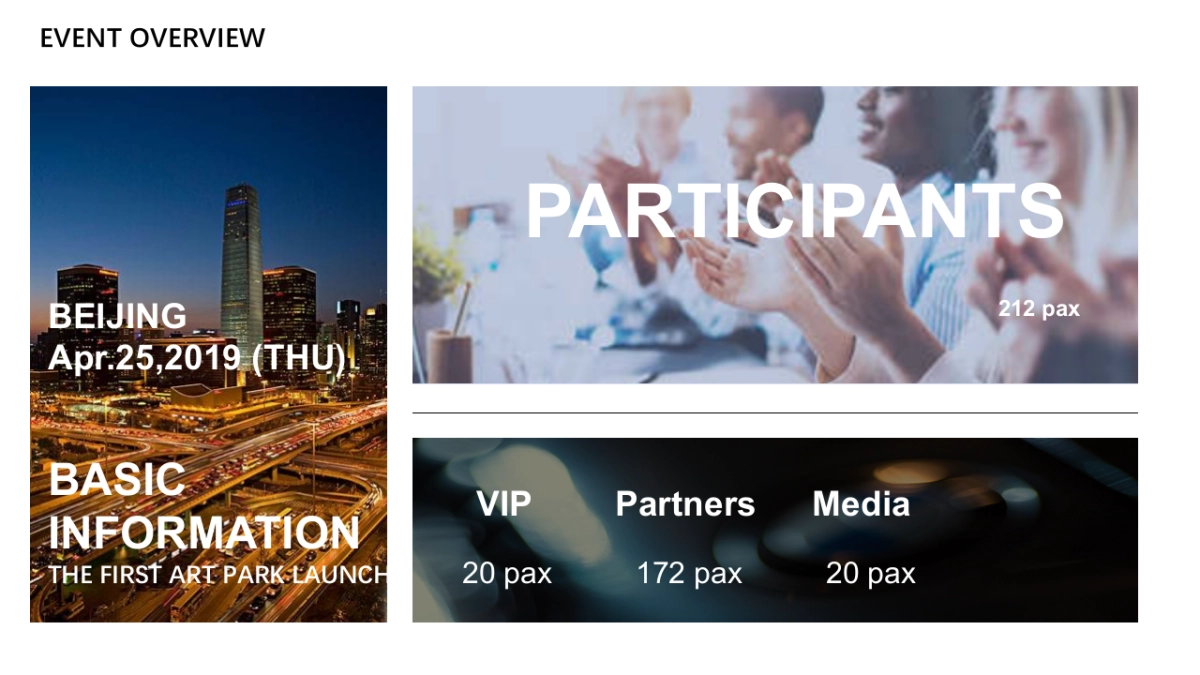
Task: Click the EVENT OVERVIEW slide title
Action: coord(152,38)
